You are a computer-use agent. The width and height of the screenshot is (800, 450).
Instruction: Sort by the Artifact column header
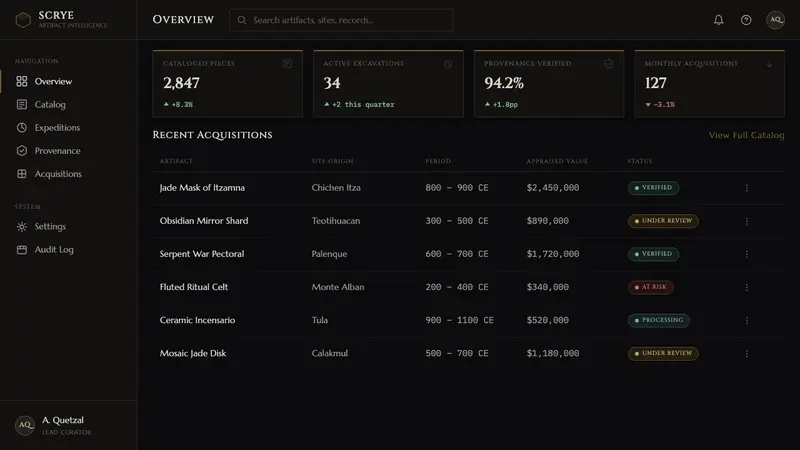coord(176,161)
